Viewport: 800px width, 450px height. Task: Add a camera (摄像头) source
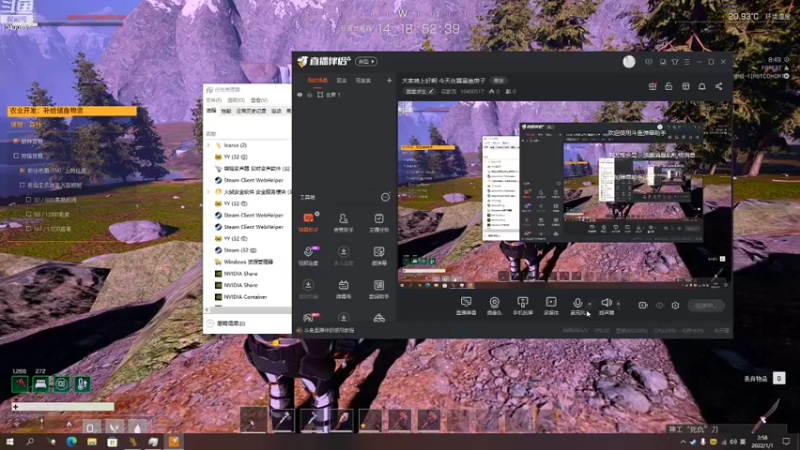tap(494, 306)
